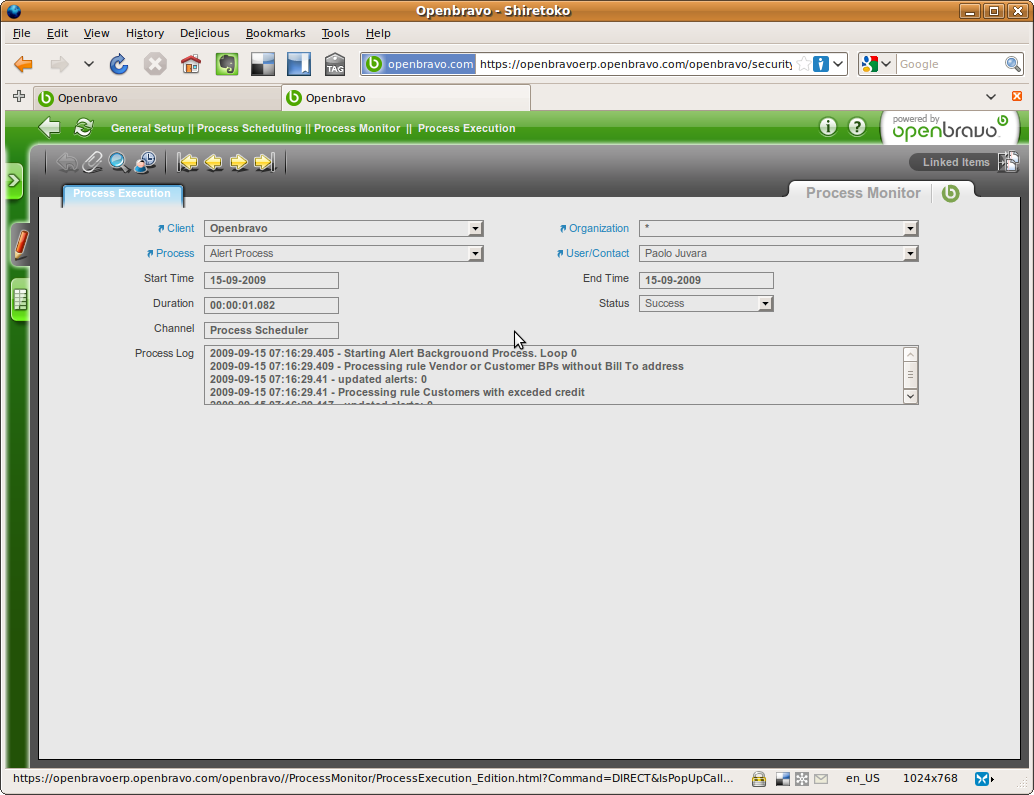1034x795 pixels.
Task: Click the Linked Items button
Action: (956, 162)
